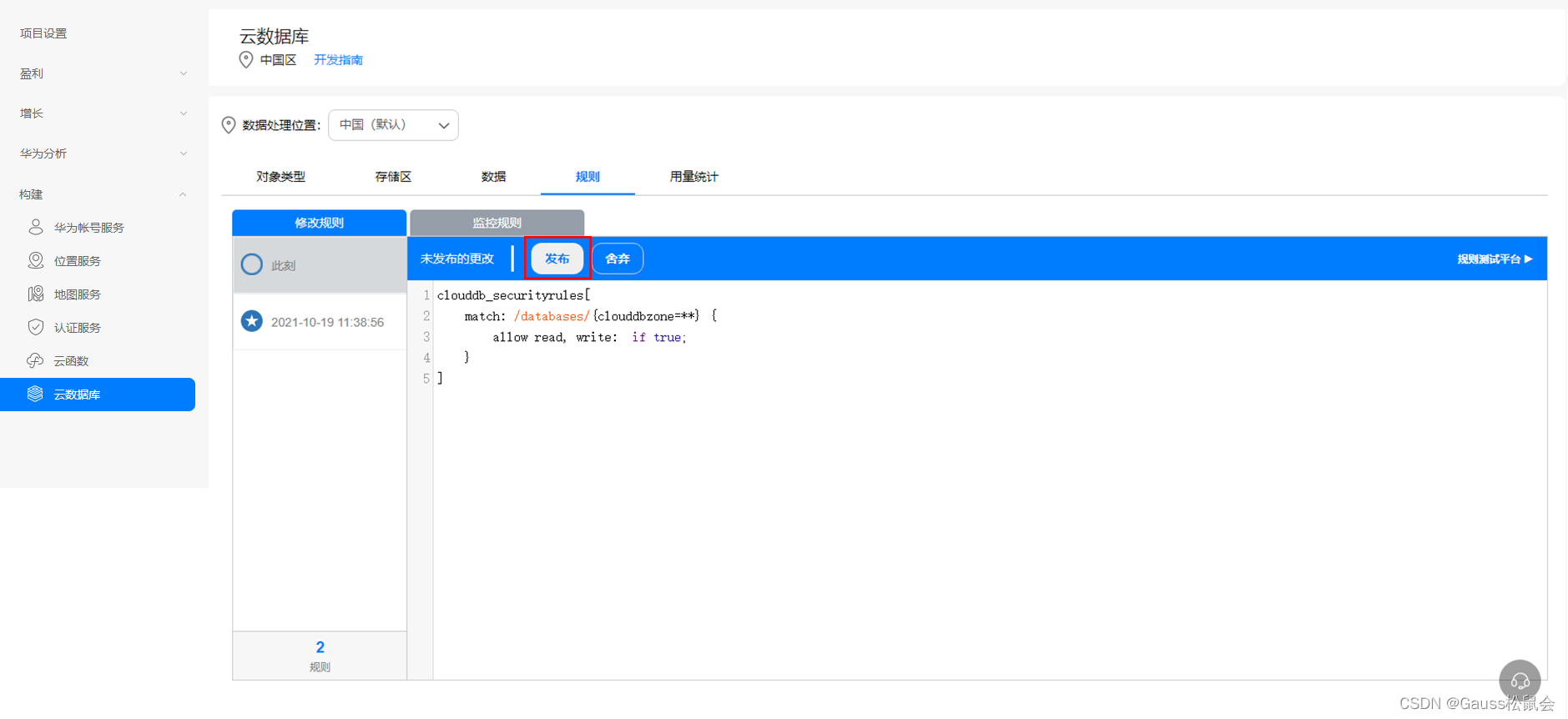
Task: Click the 地图服务 map icon
Action: pyautogui.click(x=36, y=294)
